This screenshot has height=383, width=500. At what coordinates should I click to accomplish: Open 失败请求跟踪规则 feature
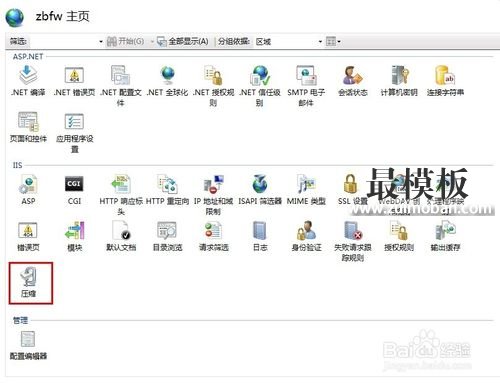click(x=353, y=241)
